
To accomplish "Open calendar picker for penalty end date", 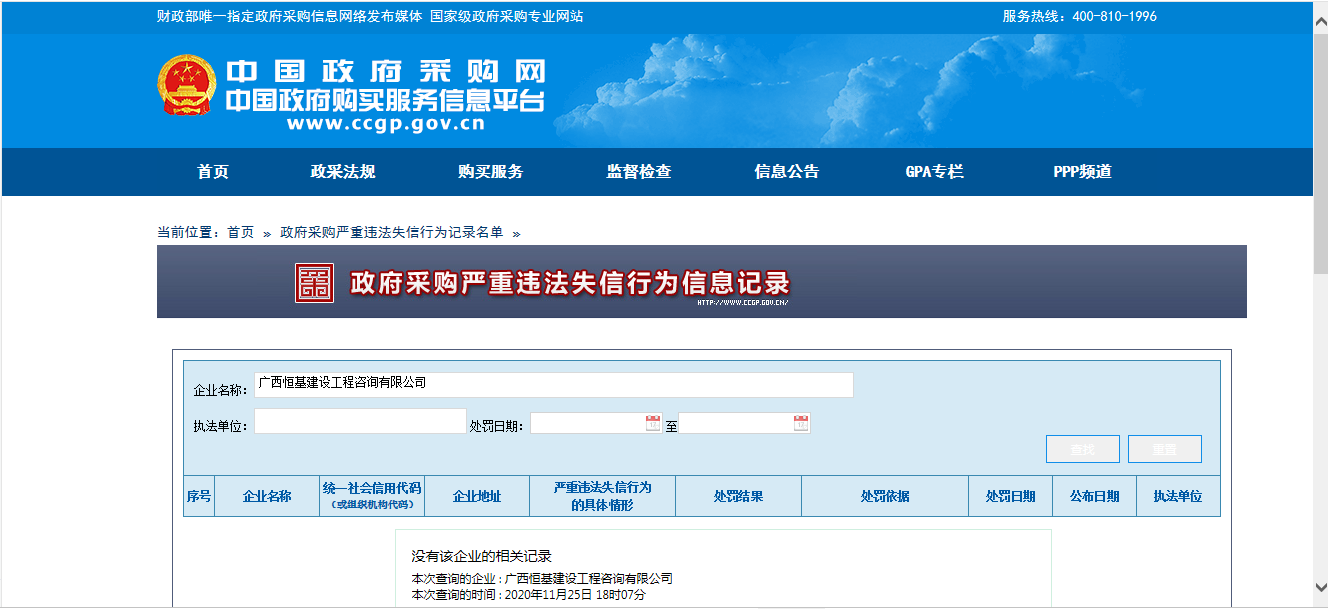I will click(x=801, y=423).
